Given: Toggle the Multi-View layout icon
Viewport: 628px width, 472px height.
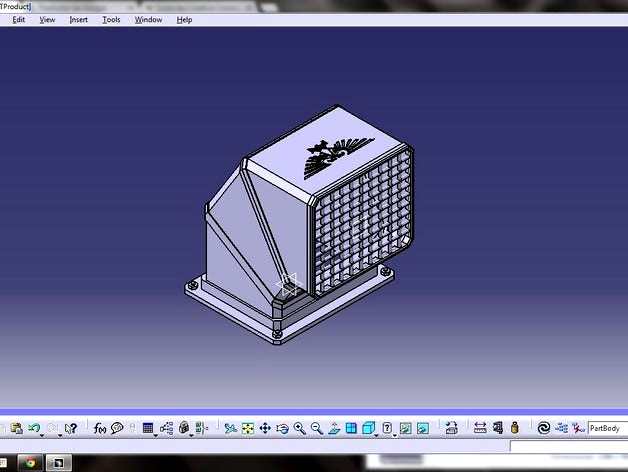Looking at the screenshot, I should click(351, 428).
